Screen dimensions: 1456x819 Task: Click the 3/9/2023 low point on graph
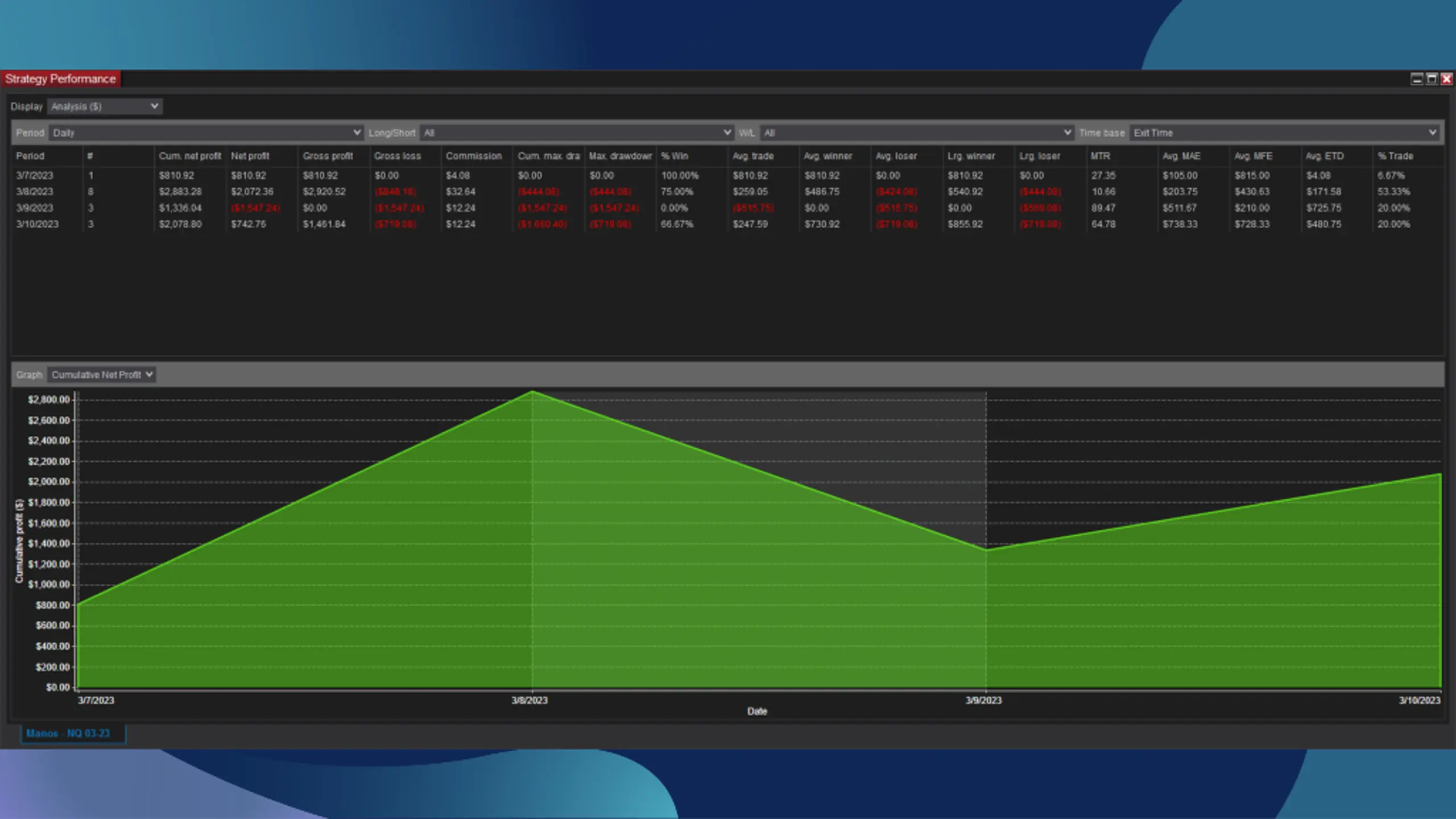986,549
